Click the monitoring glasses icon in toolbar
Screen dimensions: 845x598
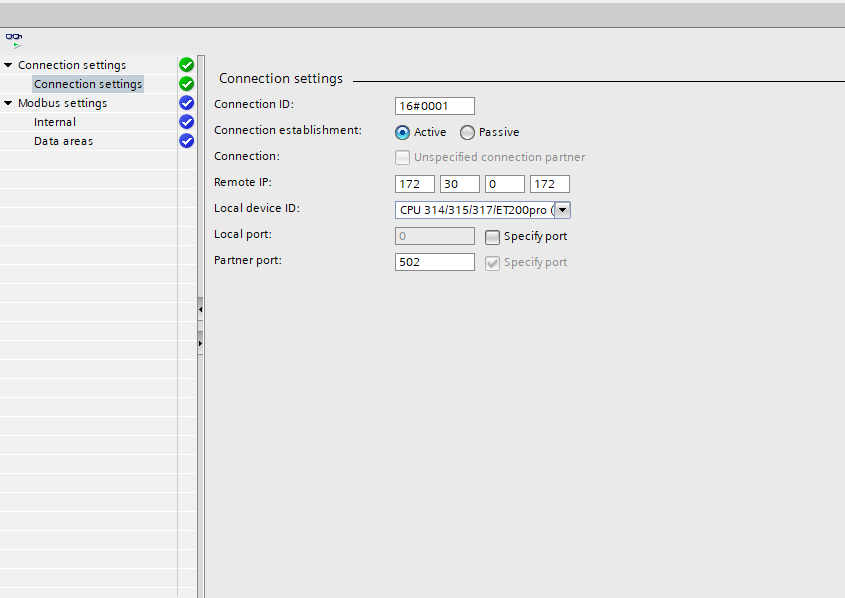click(14, 39)
